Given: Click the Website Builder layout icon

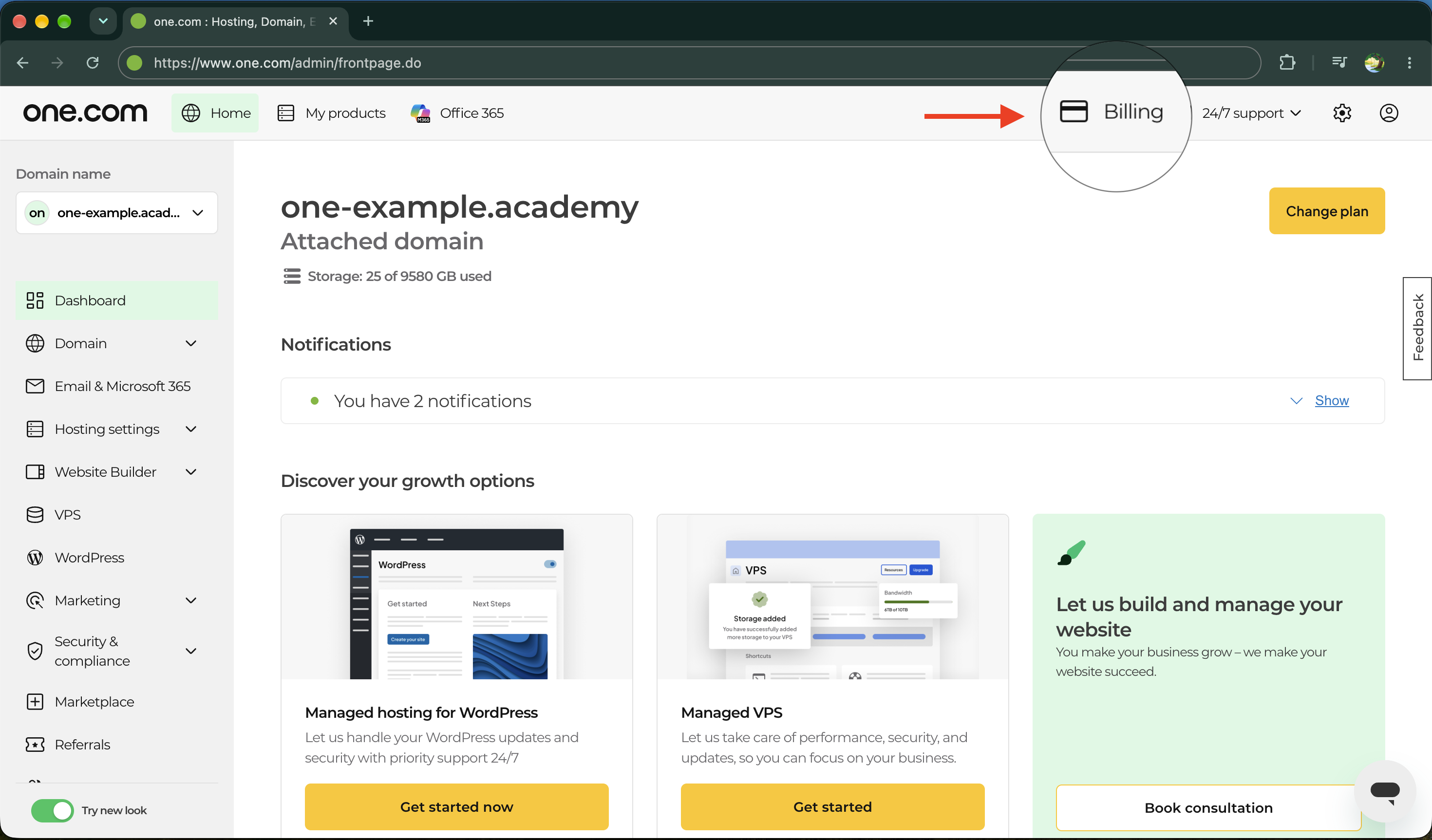Looking at the screenshot, I should [x=35, y=472].
